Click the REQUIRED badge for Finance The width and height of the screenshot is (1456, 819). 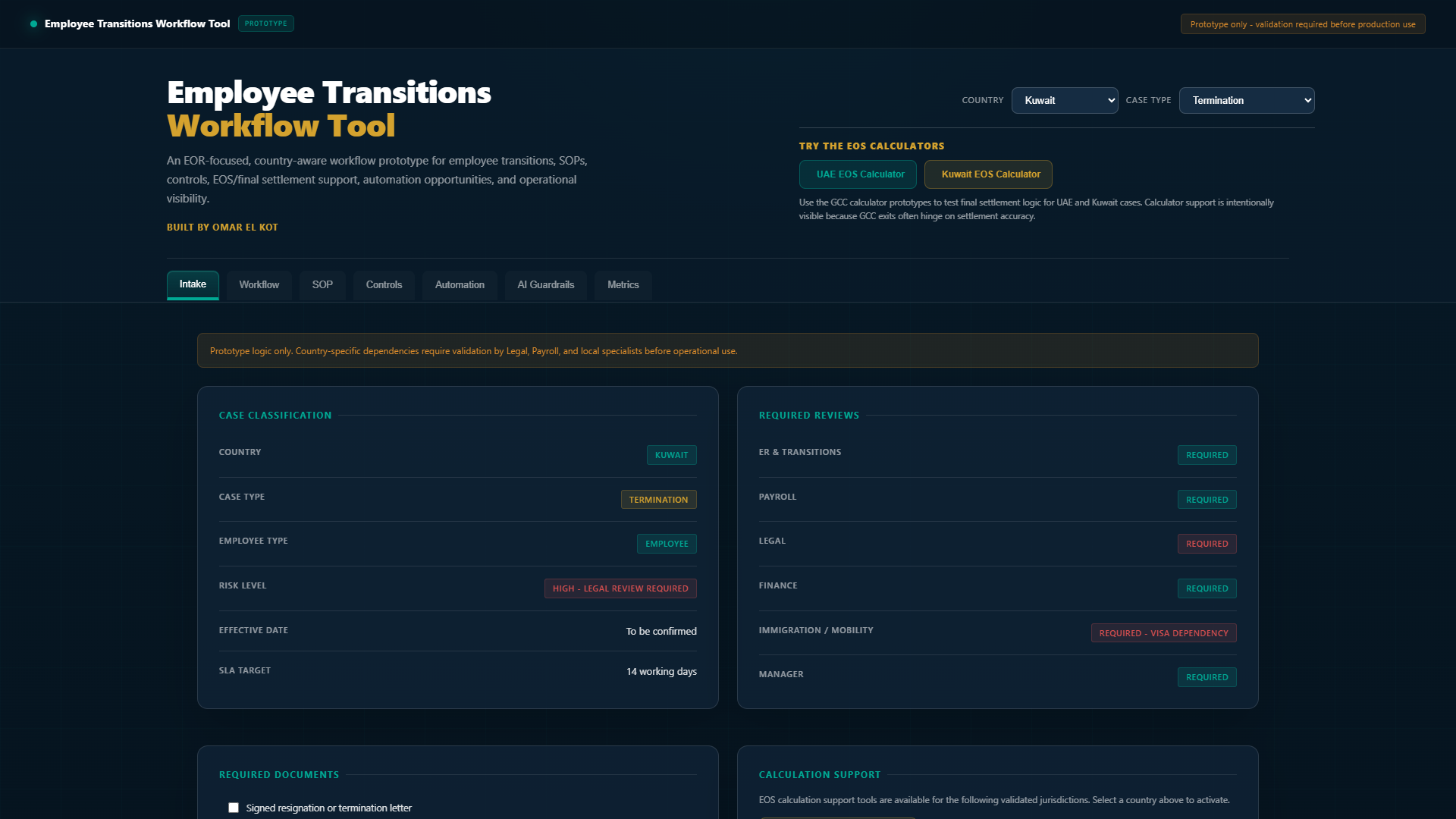1207,588
